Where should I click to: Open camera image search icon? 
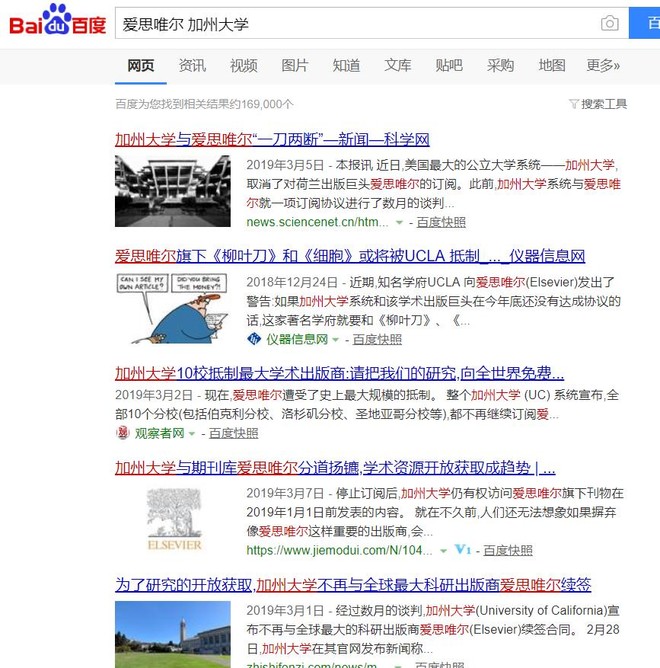point(610,23)
